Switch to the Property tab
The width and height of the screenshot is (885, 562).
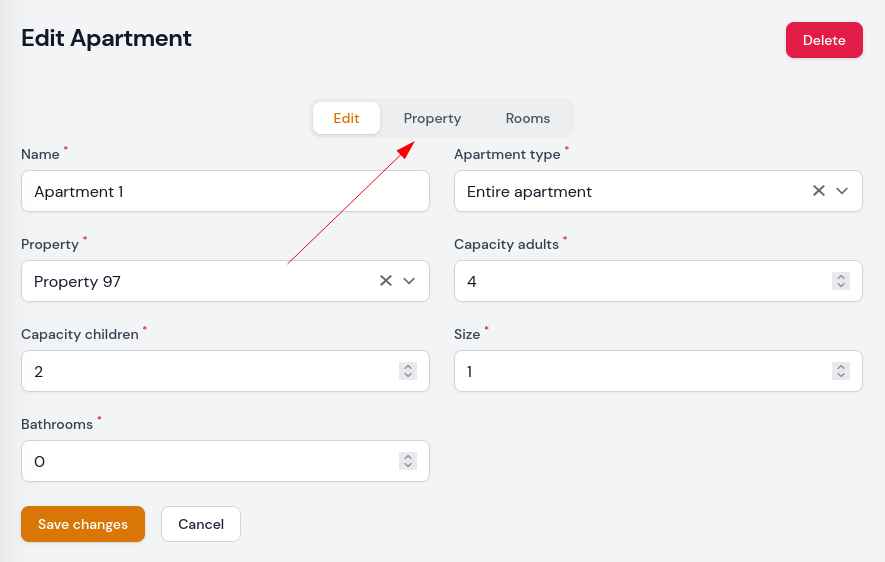[432, 118]
